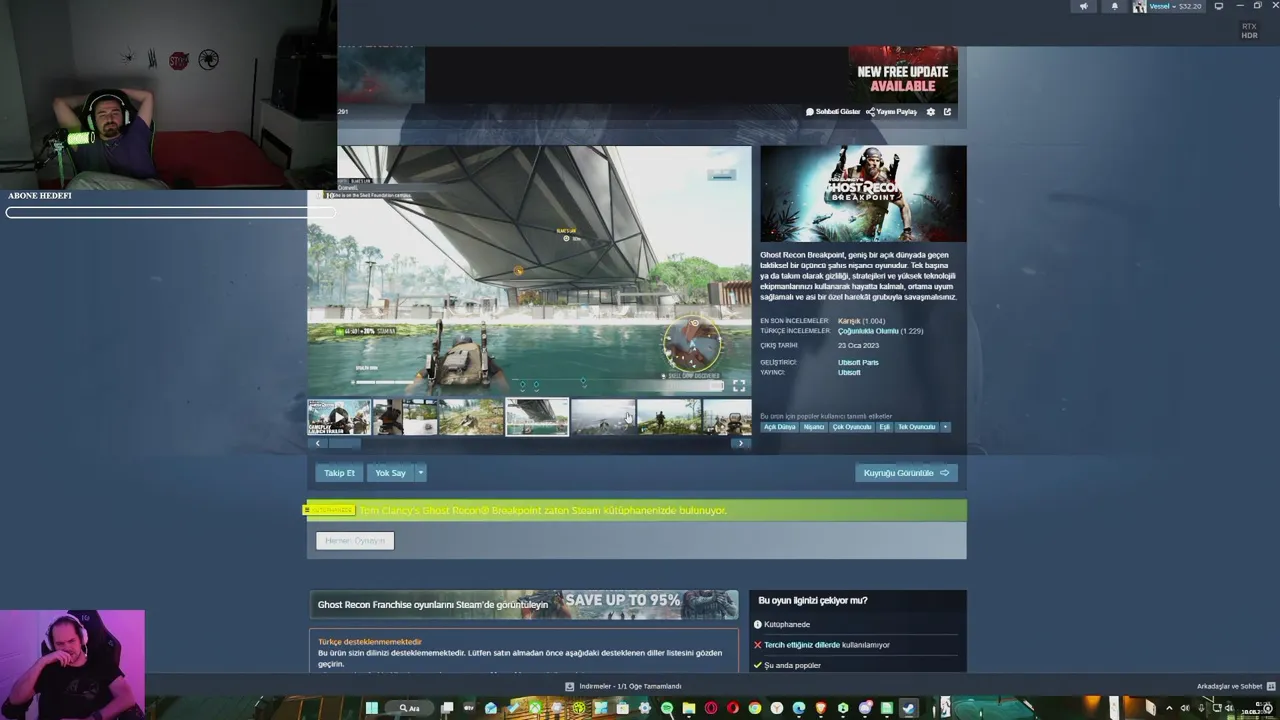Open broadcast settings gear icon
Viewport: 1280px width, 720px height.
(x=931, y=112)
